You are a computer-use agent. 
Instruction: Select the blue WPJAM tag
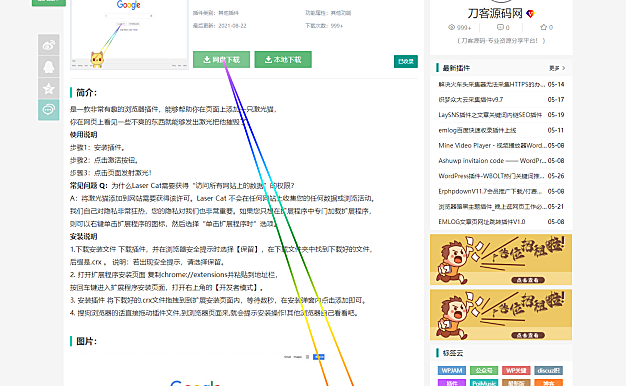point(452,370)
